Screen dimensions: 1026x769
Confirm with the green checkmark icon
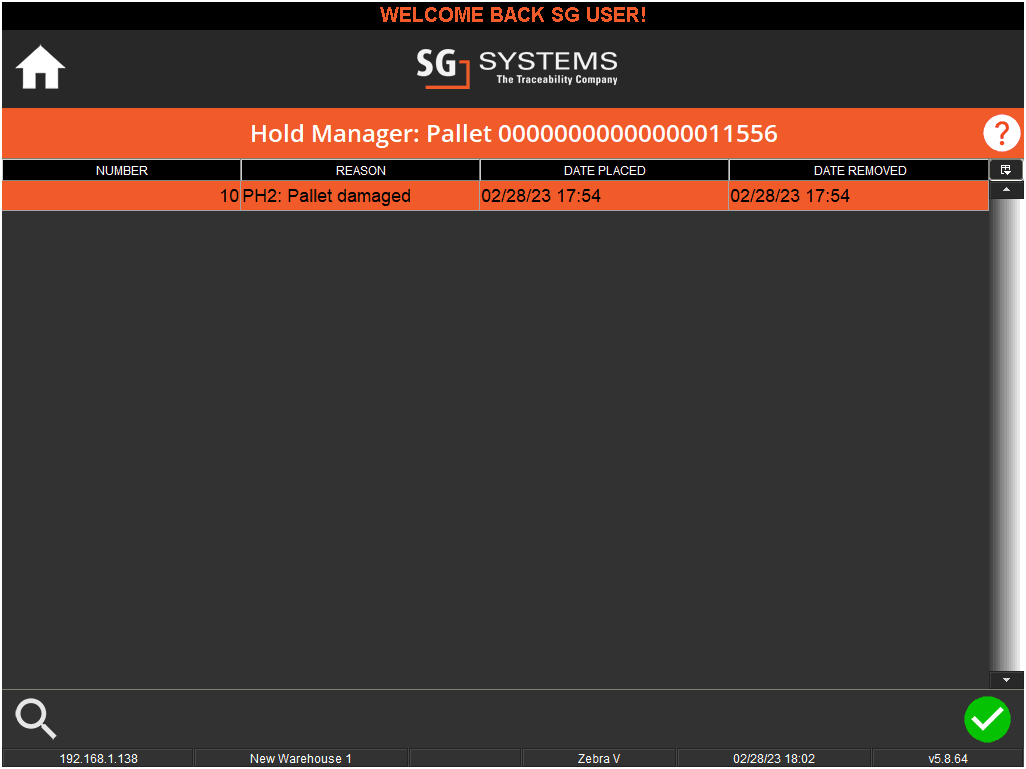(987, 719)
